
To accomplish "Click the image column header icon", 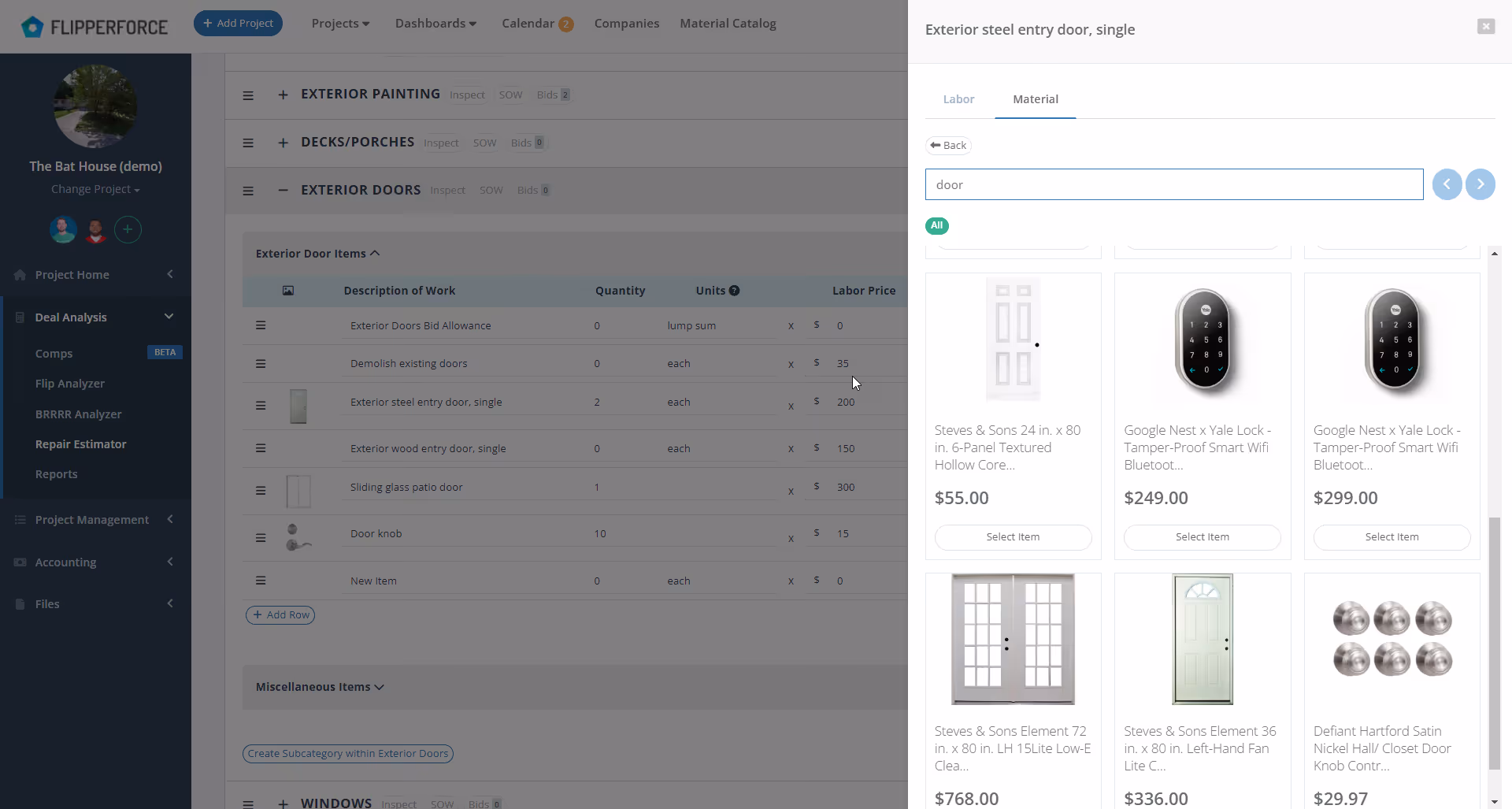I will [x=288, y=291].
